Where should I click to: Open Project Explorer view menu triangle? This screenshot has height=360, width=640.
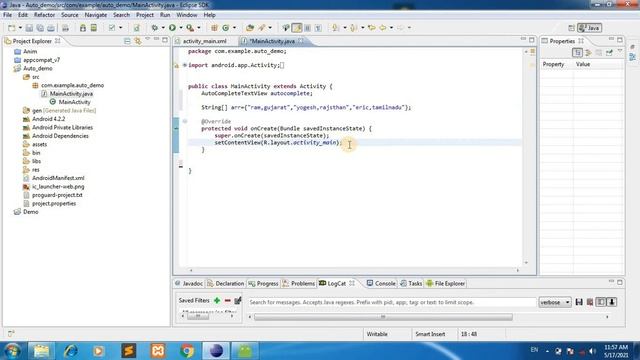click(147, 40)
